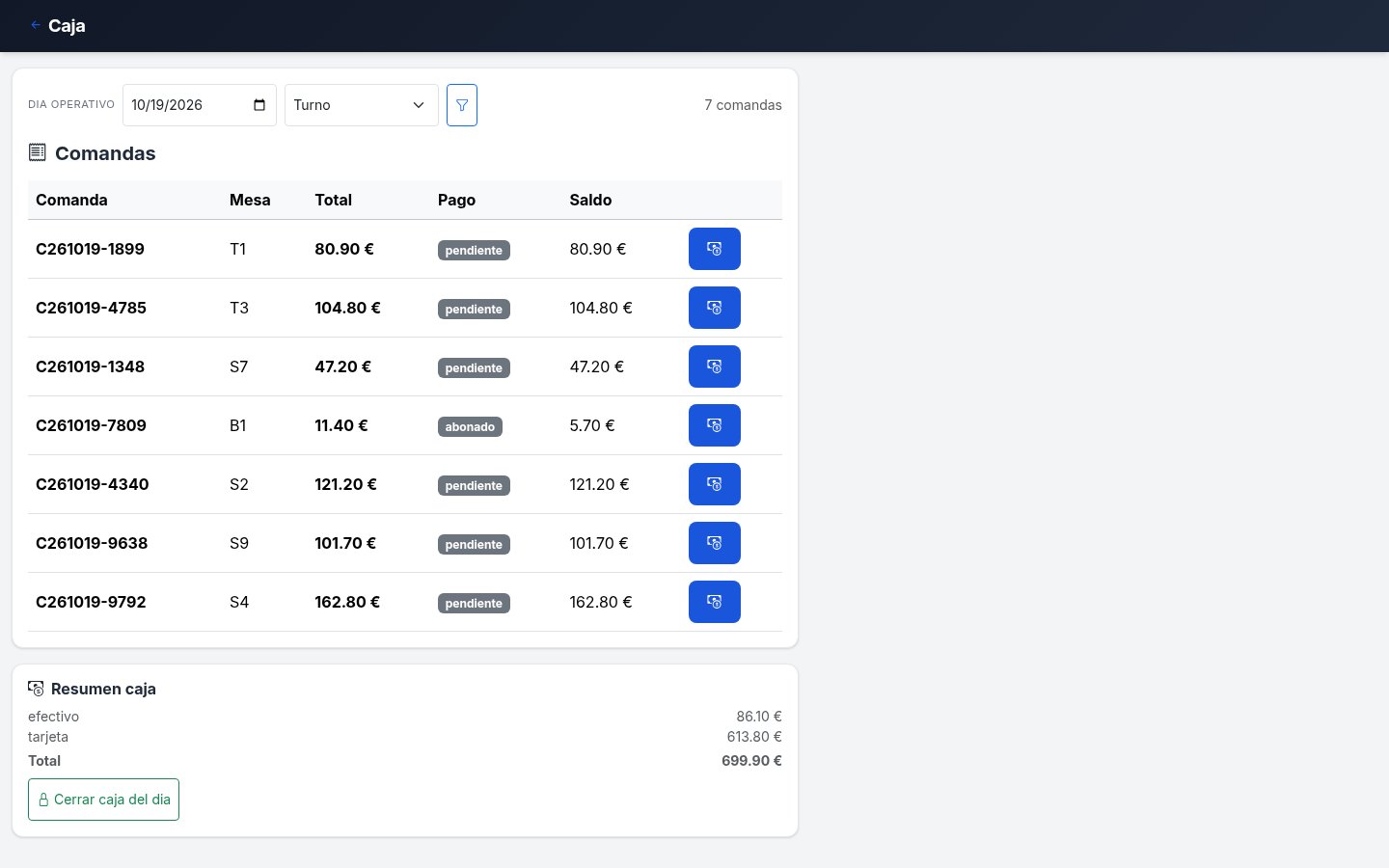Image resolution: width=1389 pixels, height=868 pixels.
Task: Click the efectivo amount 86.10 €
Action: [759, 717]
